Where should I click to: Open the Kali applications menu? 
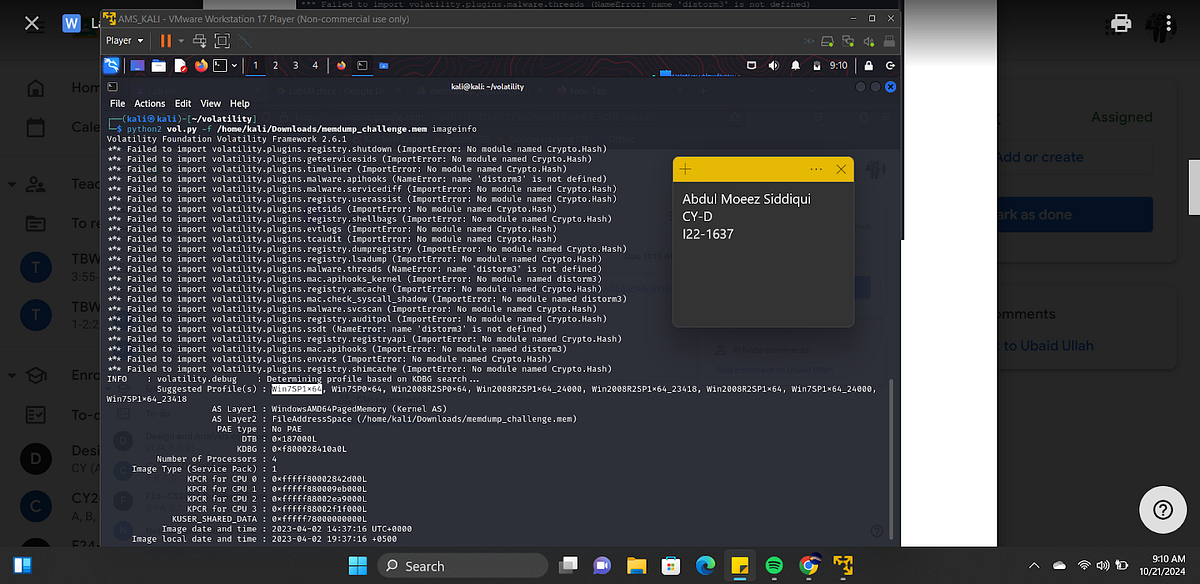(x=112, y=65)
